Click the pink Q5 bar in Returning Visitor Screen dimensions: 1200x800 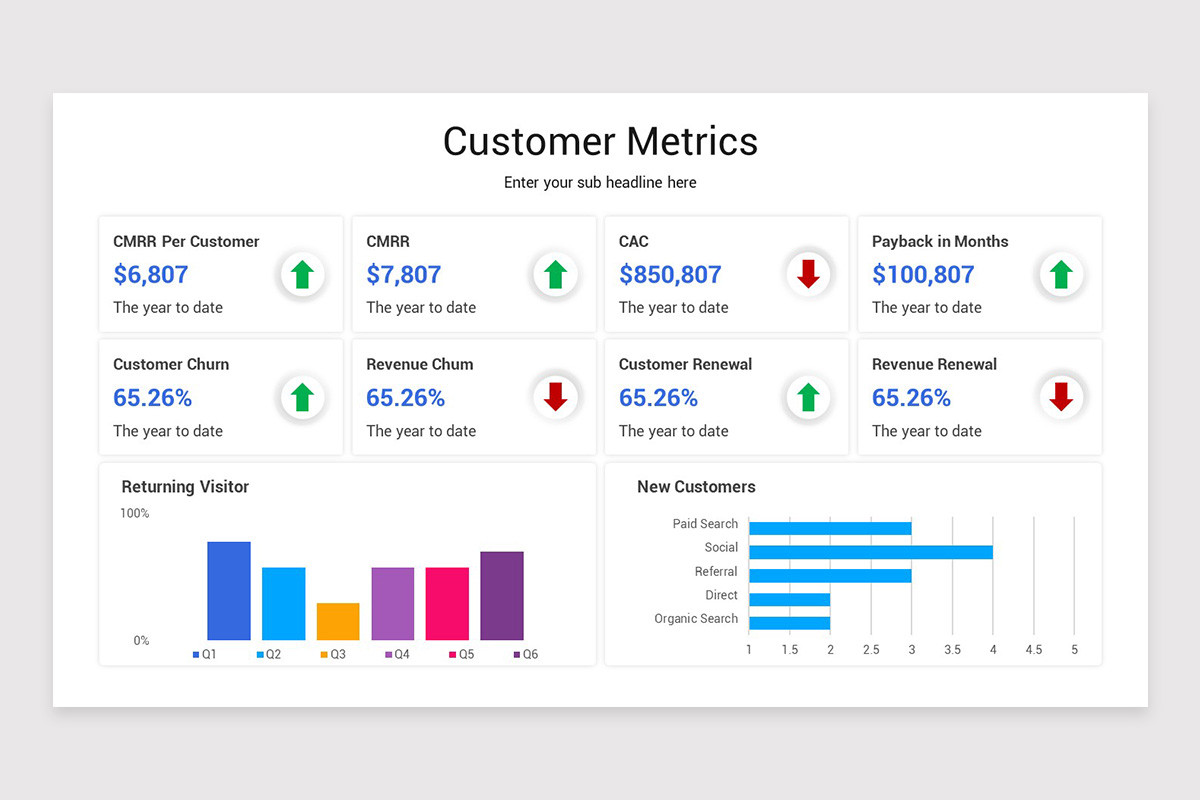447,604
